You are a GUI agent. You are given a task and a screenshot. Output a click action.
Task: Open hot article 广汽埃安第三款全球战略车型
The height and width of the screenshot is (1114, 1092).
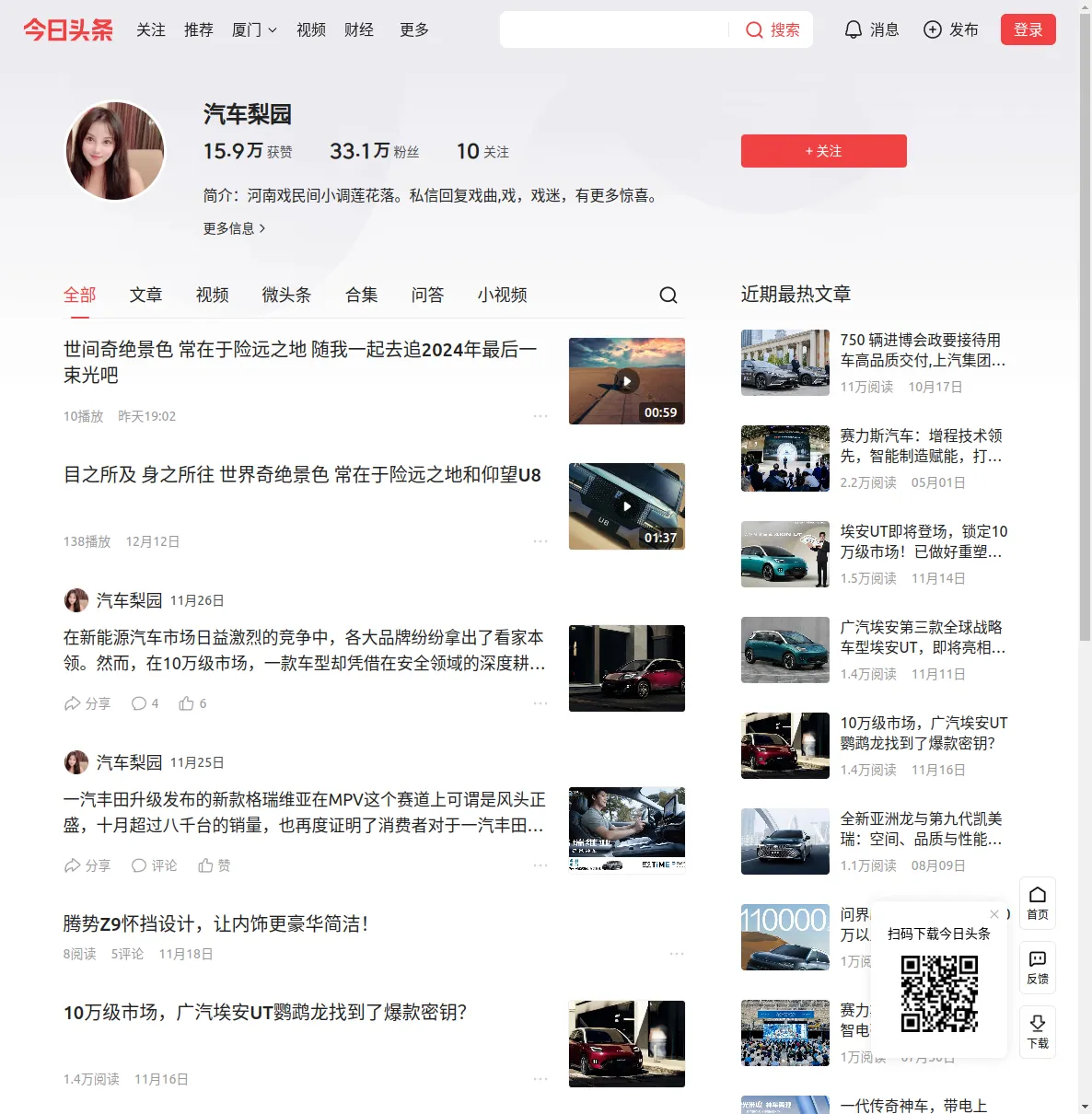[924, 637]
